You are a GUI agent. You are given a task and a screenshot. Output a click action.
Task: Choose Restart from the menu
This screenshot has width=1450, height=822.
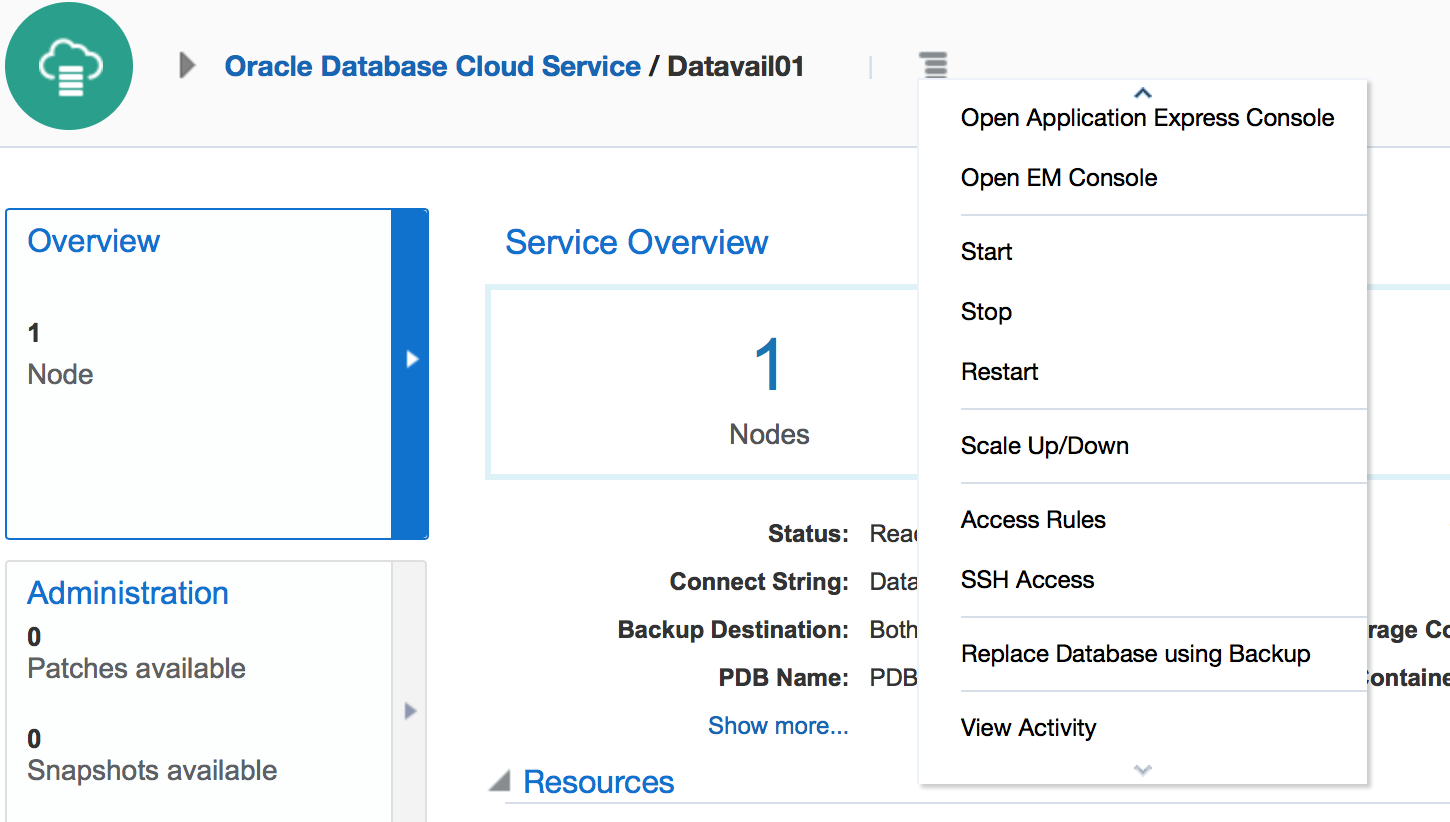pyautogui.click(x=999, y=372)
